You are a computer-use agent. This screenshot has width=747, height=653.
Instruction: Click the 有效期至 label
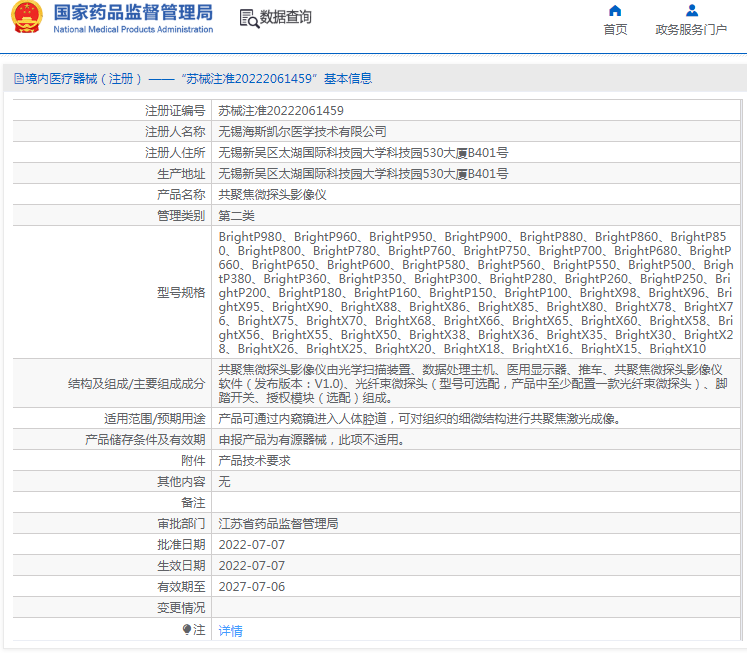point(181,586)
